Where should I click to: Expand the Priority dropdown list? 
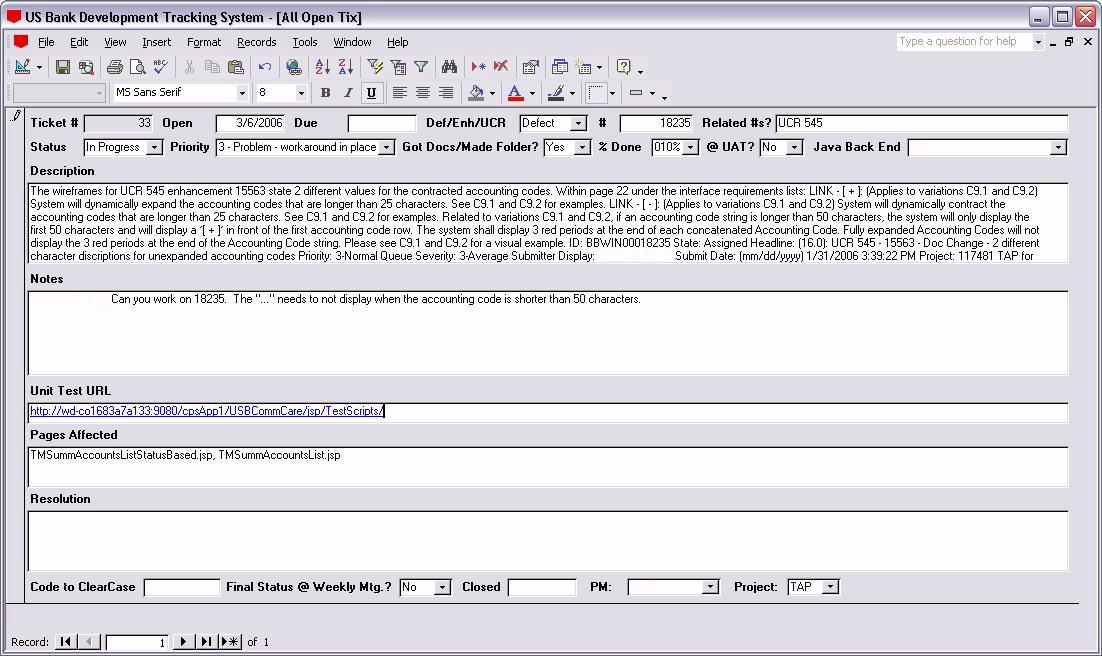[386, 148]
